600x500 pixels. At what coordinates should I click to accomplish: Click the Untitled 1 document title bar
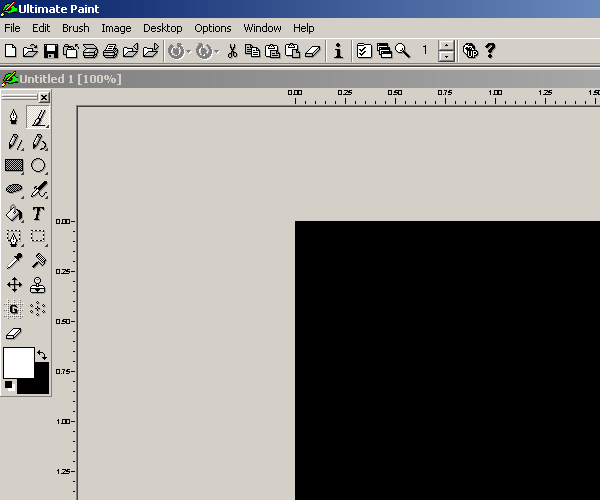(300, 79)
